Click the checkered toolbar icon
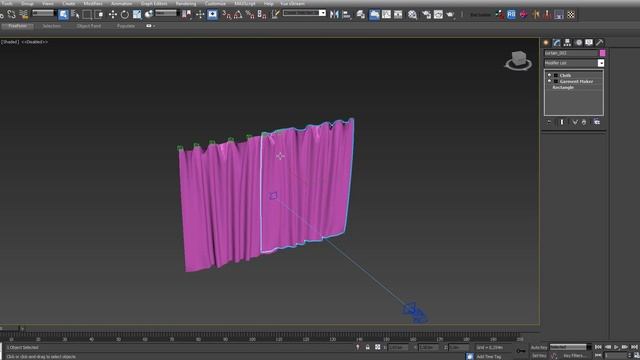The height and width of the screenshot is (360, 640). point(571,15)
